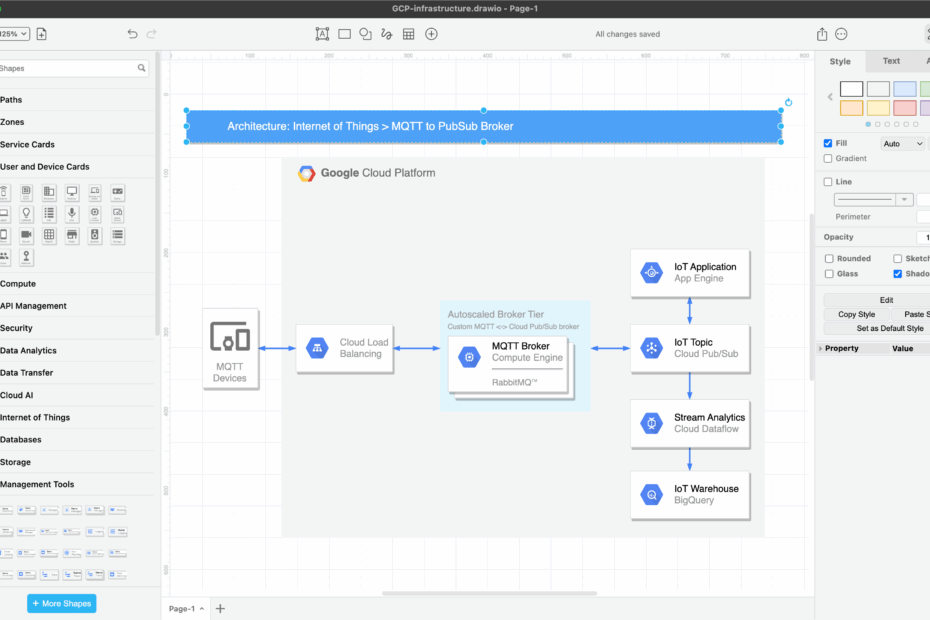Click the Edit style button
930x620 pixels.
point(886,300)
